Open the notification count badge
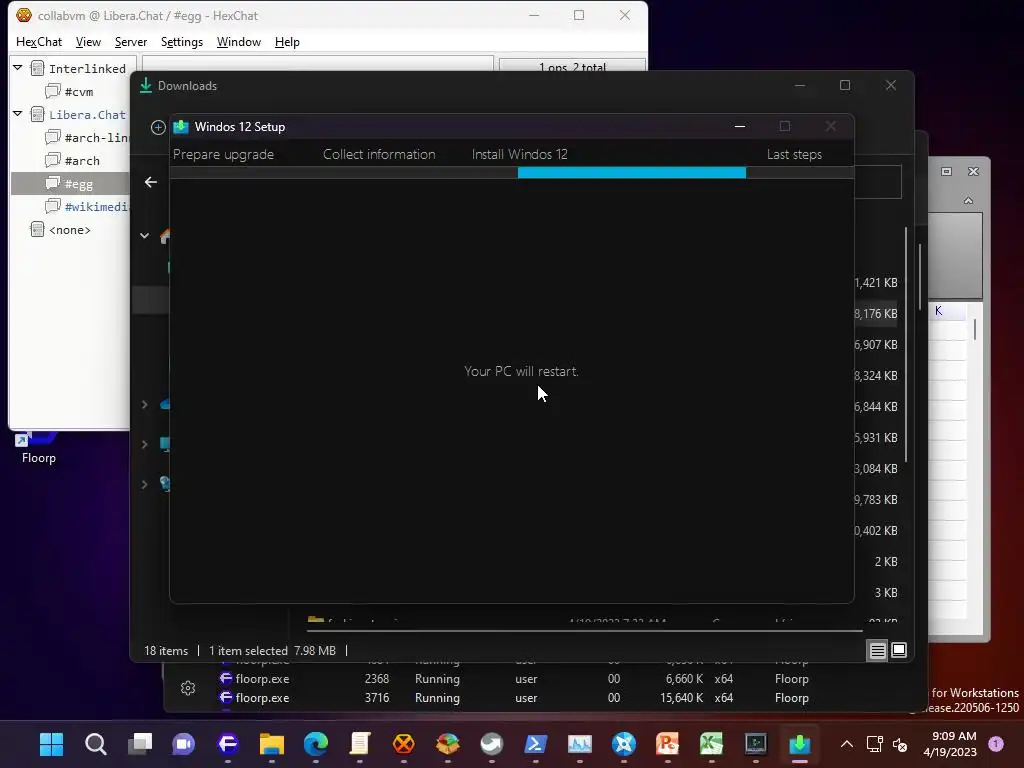Image resolution: width=1024 pixels, height=768 pixels. (996, 744)
